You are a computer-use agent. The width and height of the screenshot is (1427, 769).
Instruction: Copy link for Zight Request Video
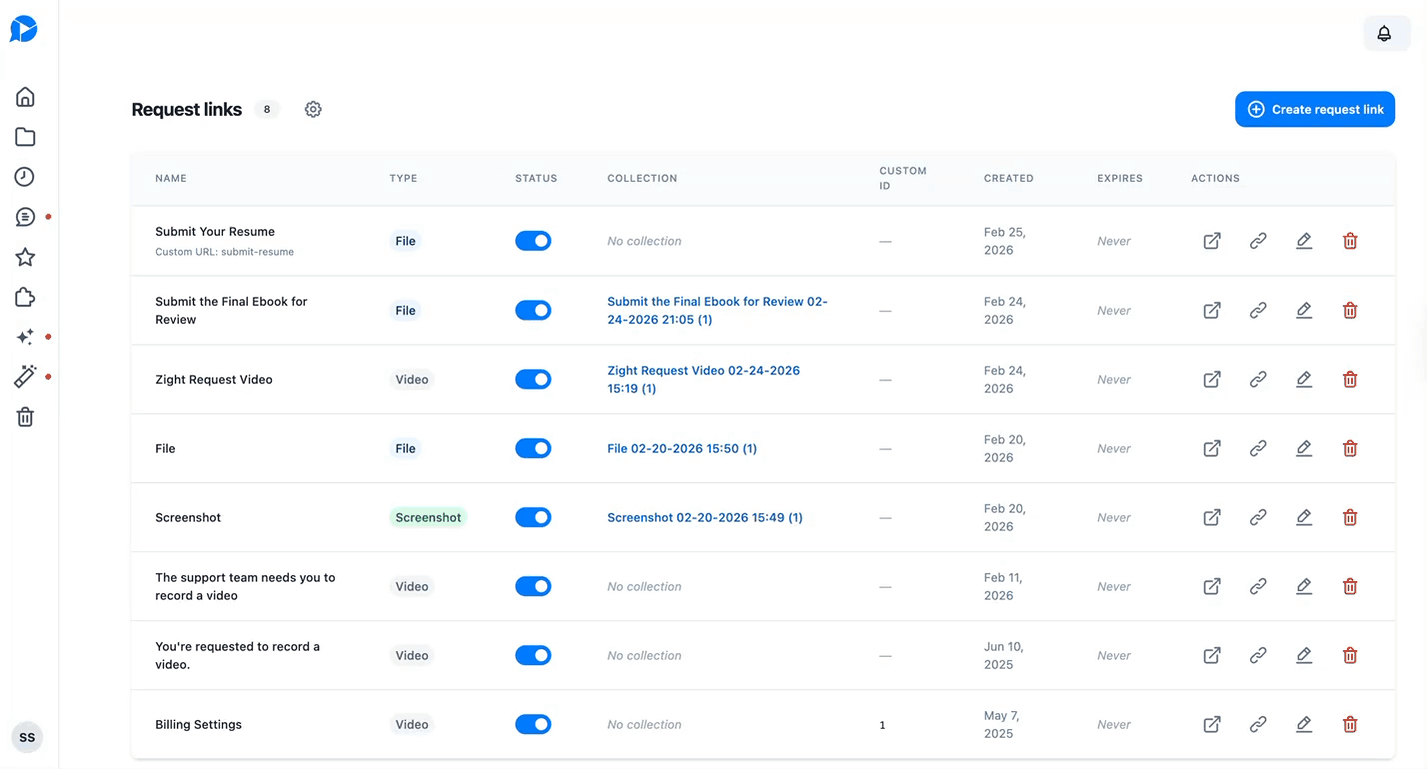[1258, 379]
